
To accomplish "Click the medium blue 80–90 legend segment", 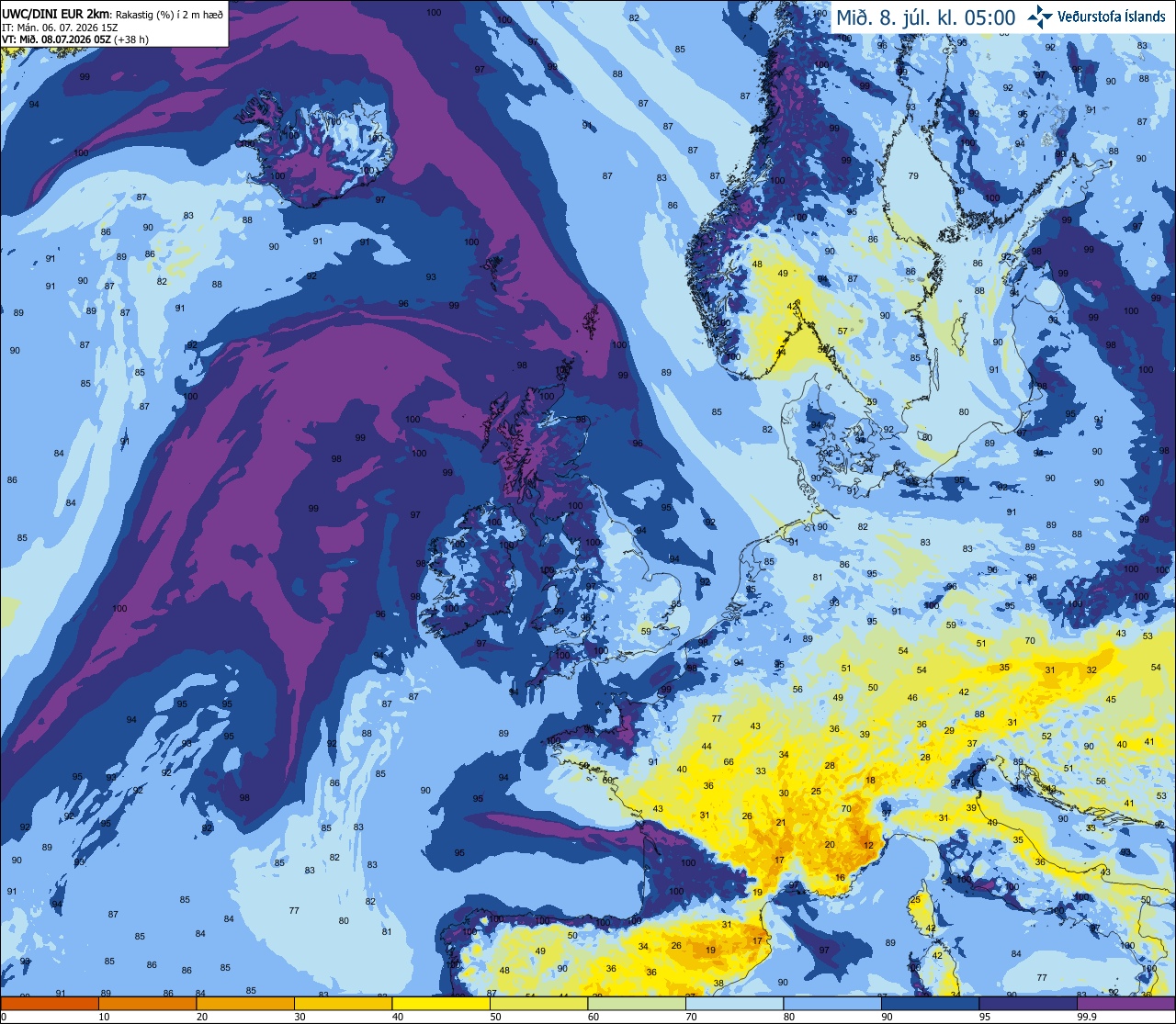I will [x=832, y=1004].
